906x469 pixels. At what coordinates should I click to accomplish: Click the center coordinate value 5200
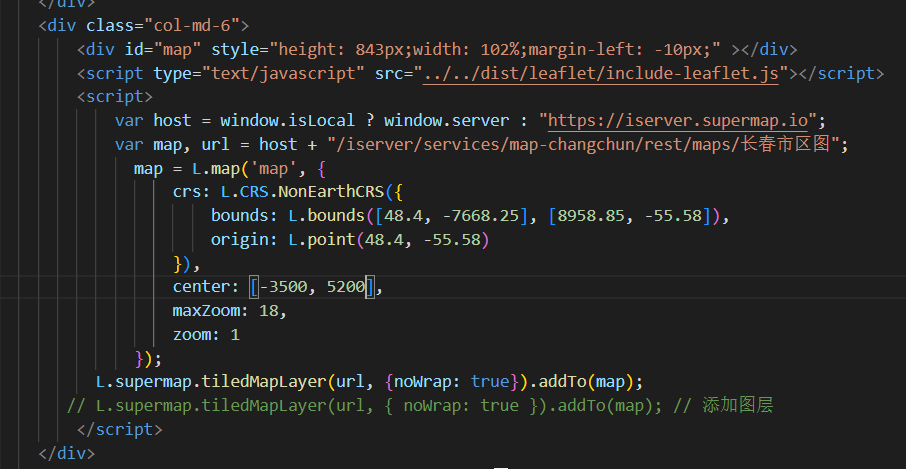click(346, 286)
